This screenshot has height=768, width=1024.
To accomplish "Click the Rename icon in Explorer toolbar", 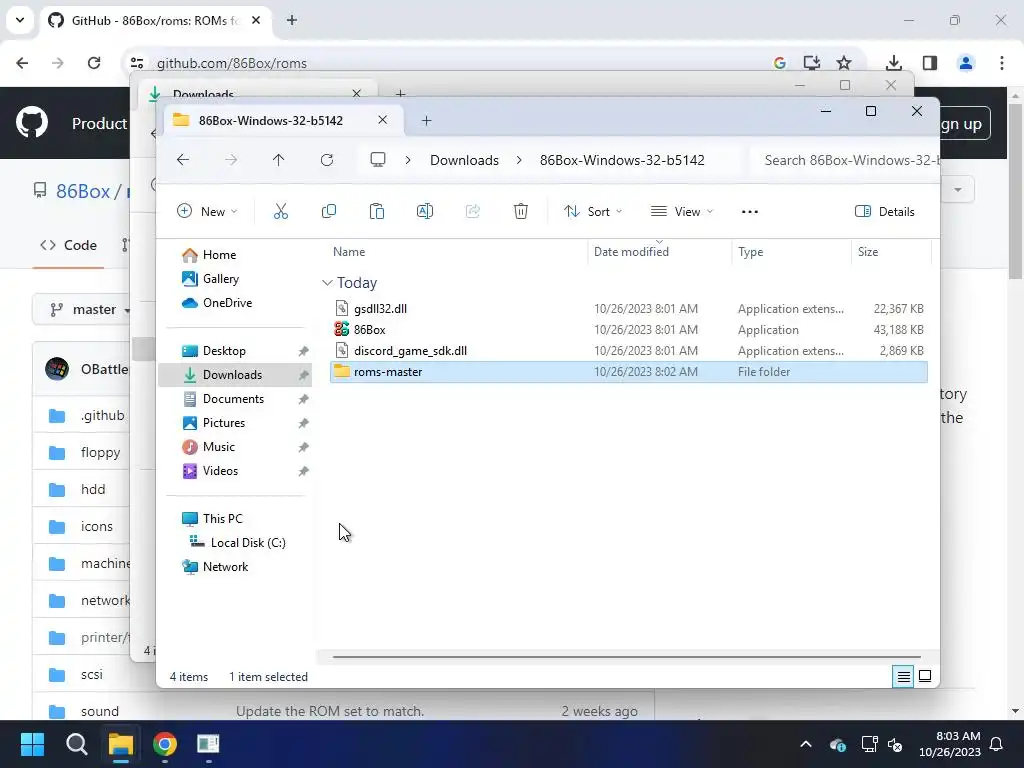I will 424,212.
